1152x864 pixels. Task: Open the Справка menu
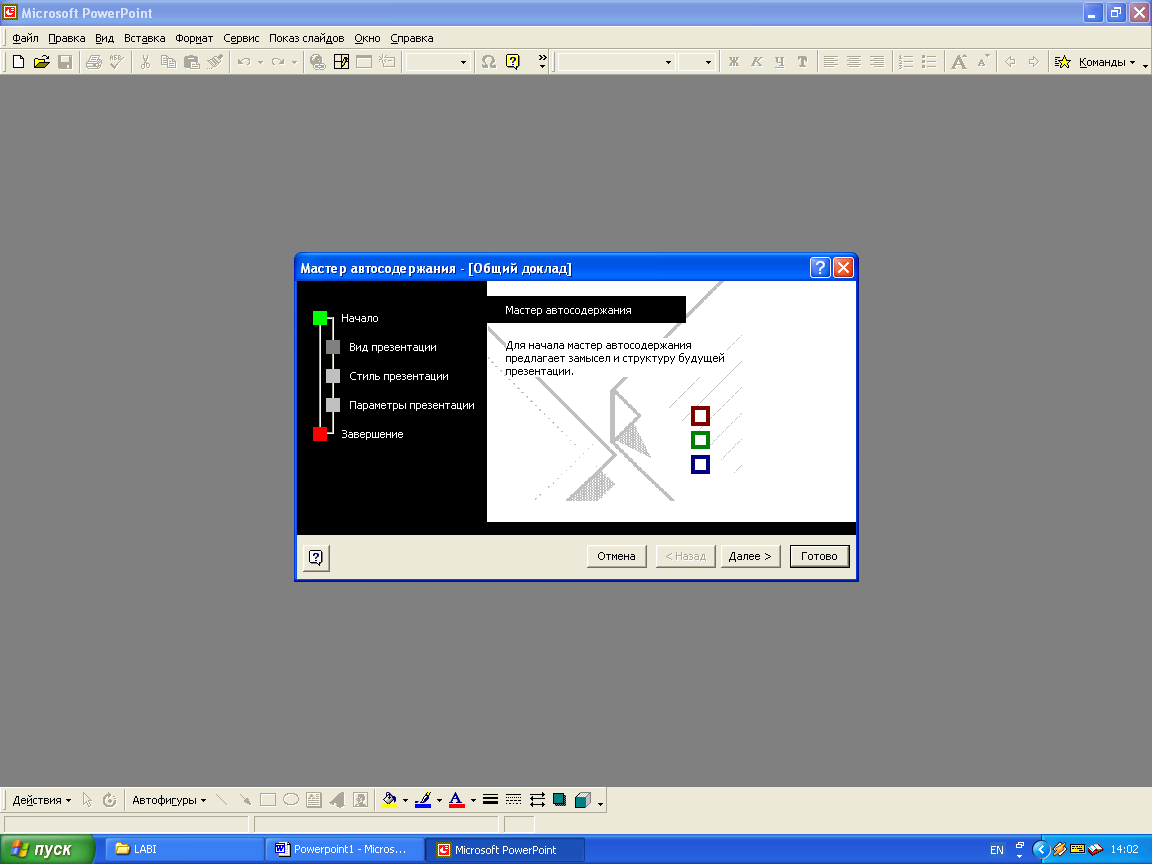[x=411, y=38]
